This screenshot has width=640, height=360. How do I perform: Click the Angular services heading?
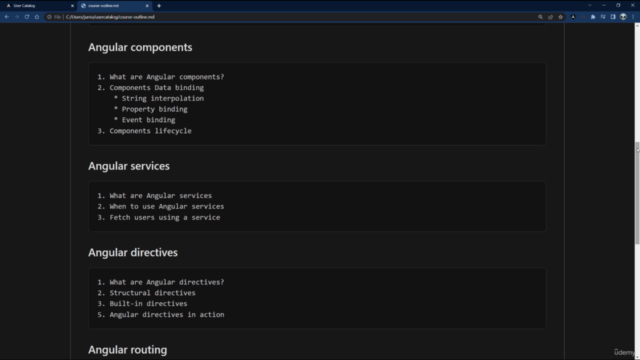pyautogui.click(x=129, y=166)
